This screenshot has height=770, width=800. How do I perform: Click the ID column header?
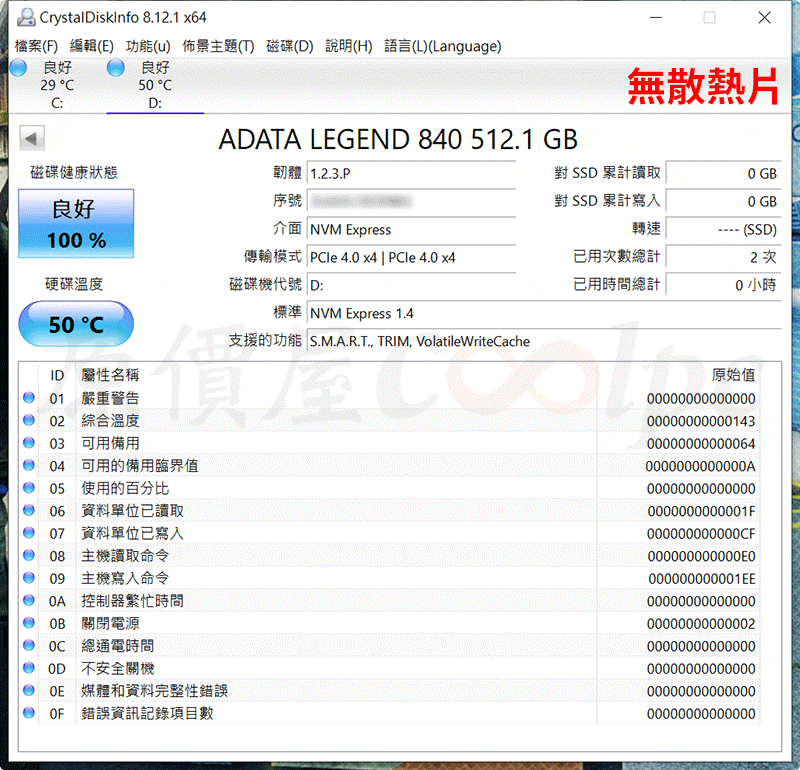(57, 375)
